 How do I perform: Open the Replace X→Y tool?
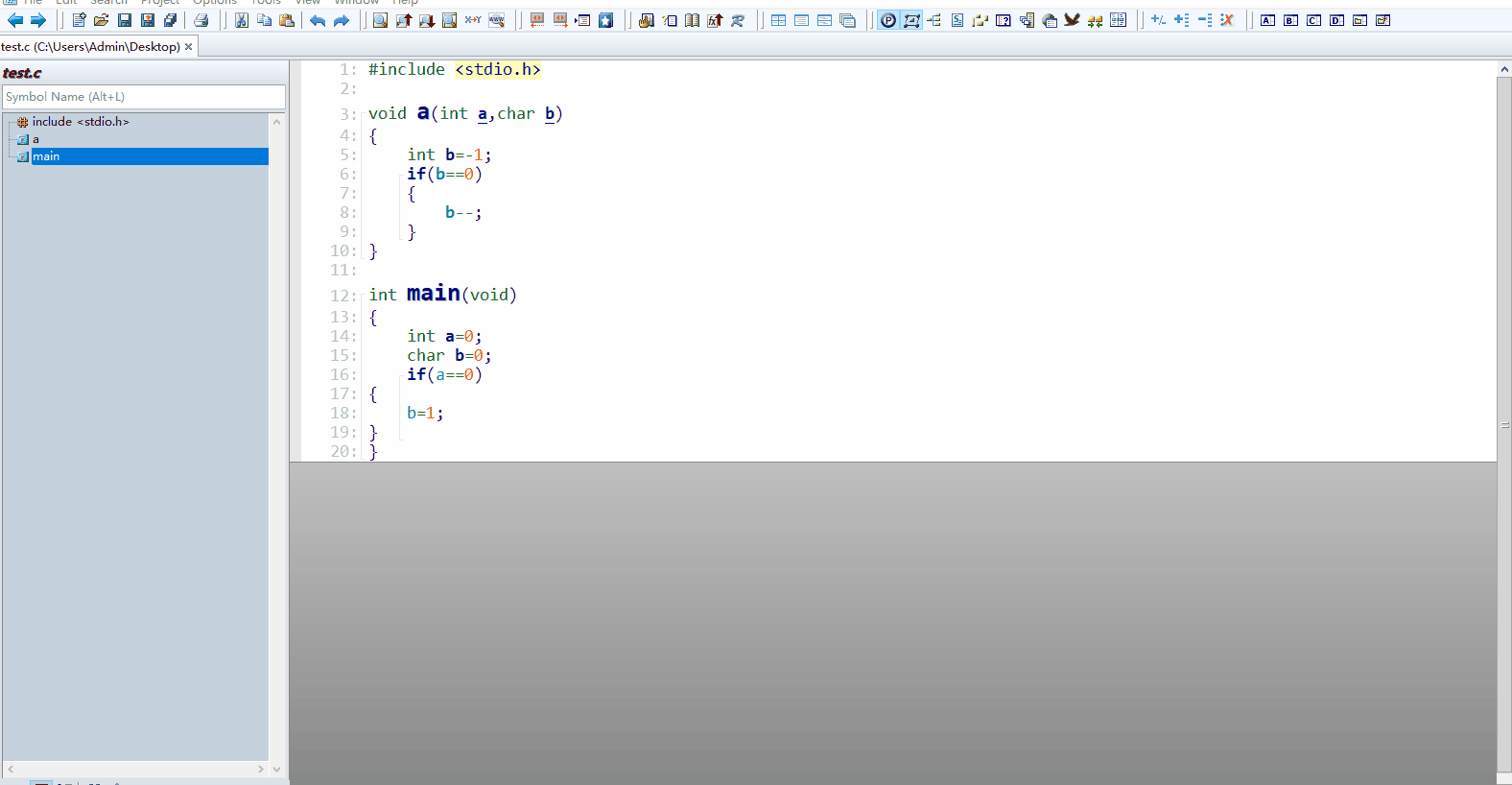[x=473, y=20]
